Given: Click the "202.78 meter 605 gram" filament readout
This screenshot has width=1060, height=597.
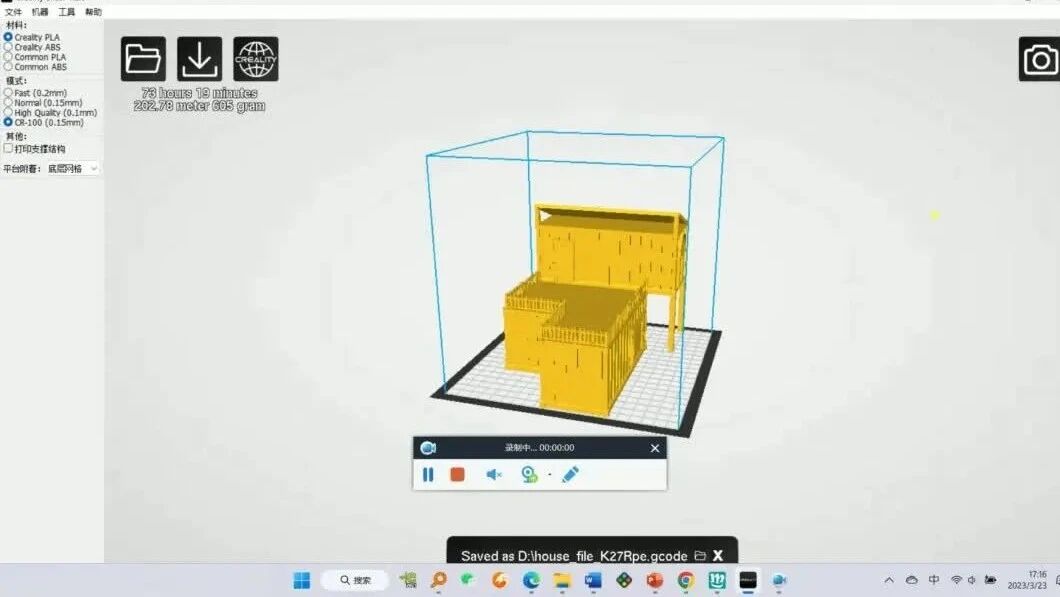Looking at the screenshot, I should (x=199, y=106).
